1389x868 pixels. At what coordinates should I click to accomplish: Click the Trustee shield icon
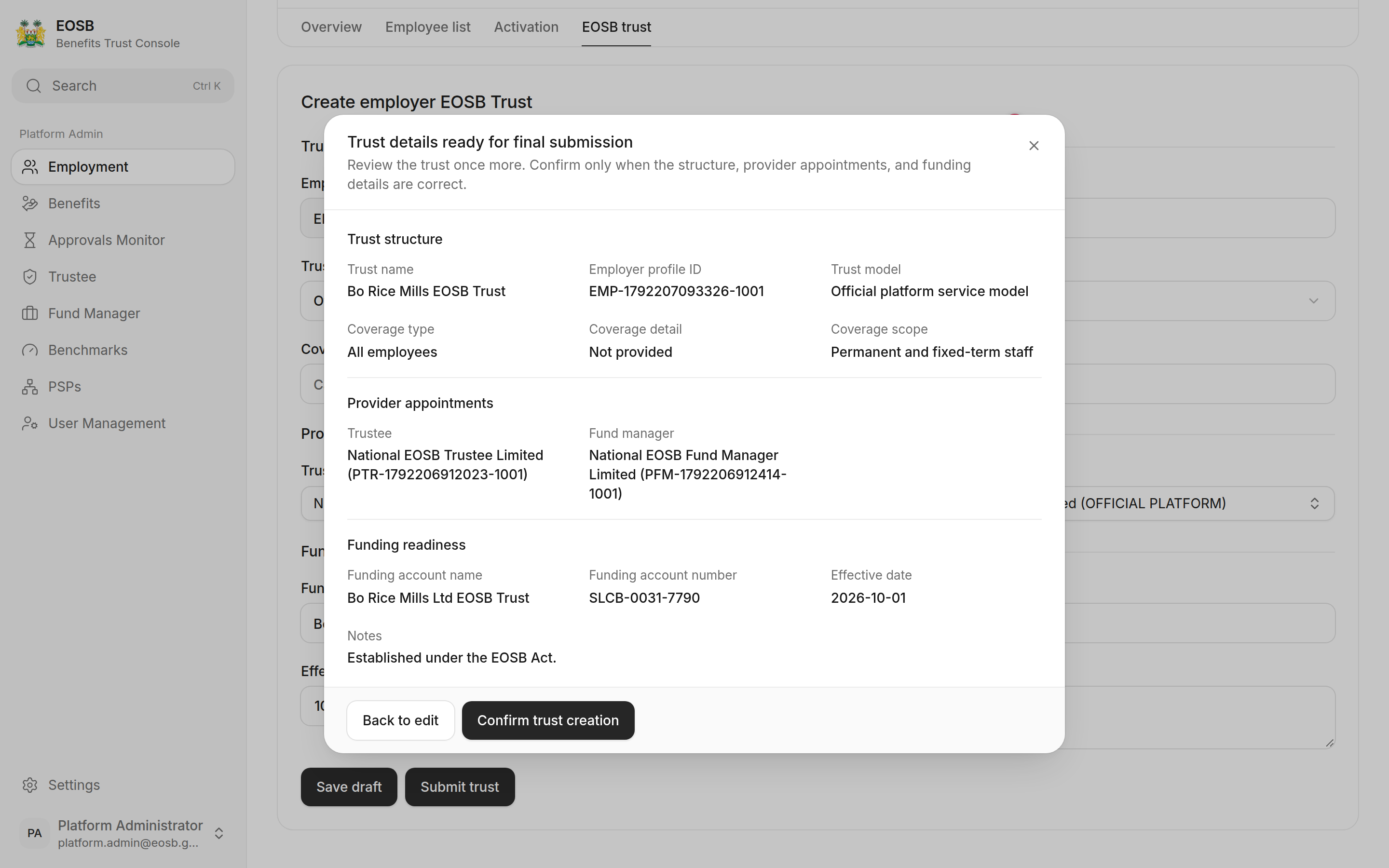pyautogui.click(x=30, y=277)
